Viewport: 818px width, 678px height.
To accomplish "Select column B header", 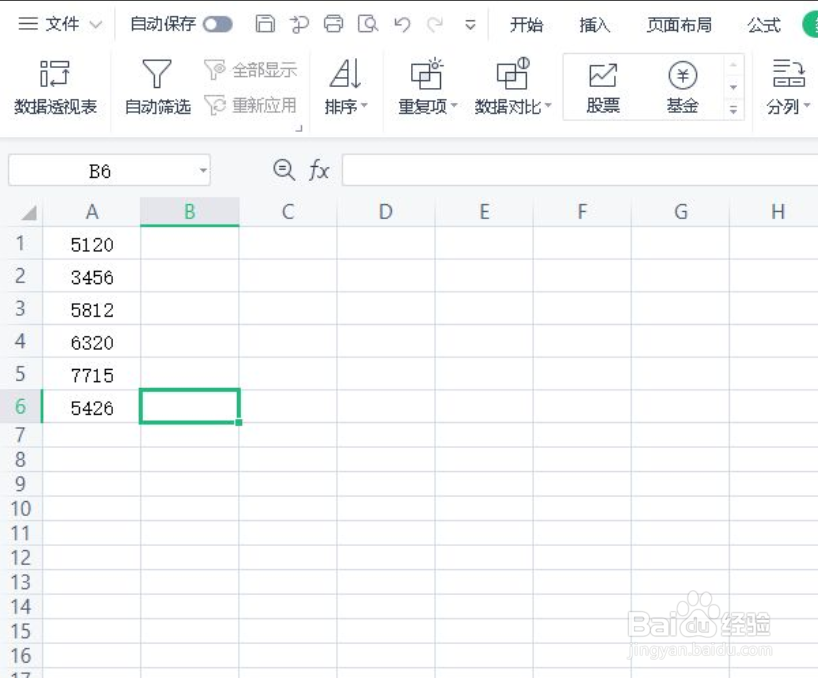I will point(190,212).
